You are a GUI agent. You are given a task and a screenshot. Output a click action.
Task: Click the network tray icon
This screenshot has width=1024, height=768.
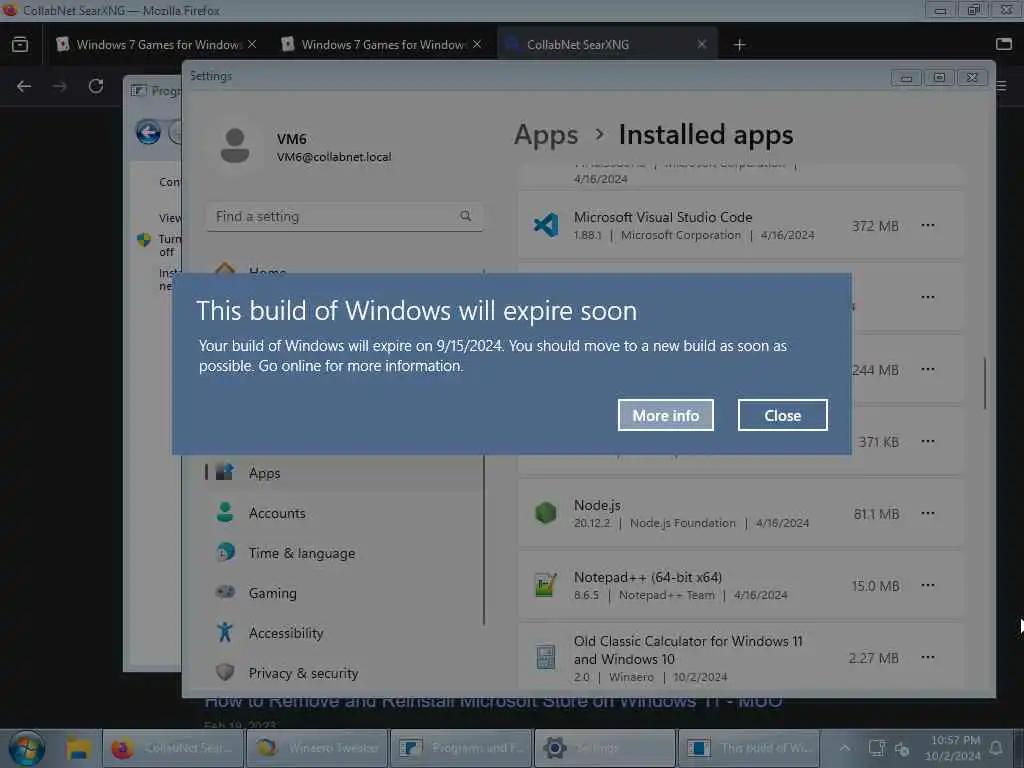tap(877, 748)
